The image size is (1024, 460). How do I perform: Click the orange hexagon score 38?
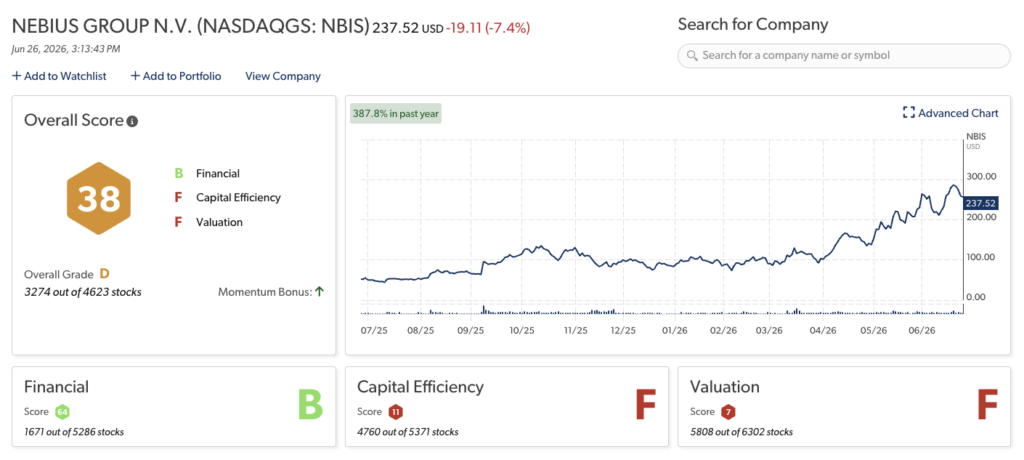pos(99,199)
